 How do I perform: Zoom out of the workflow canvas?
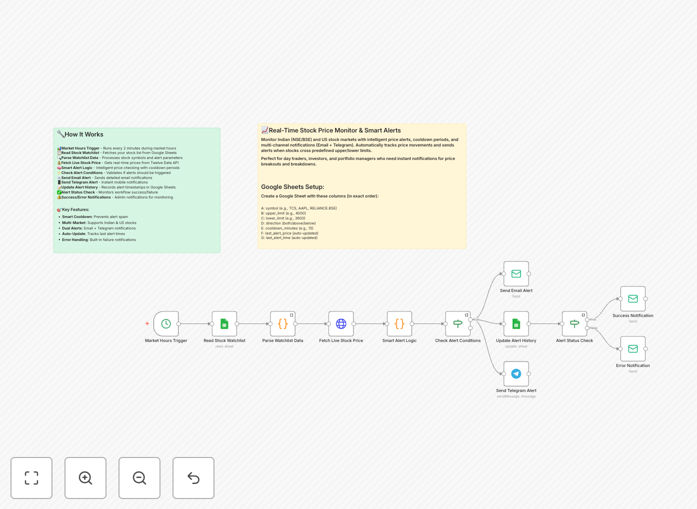click(x=139, y=478)
